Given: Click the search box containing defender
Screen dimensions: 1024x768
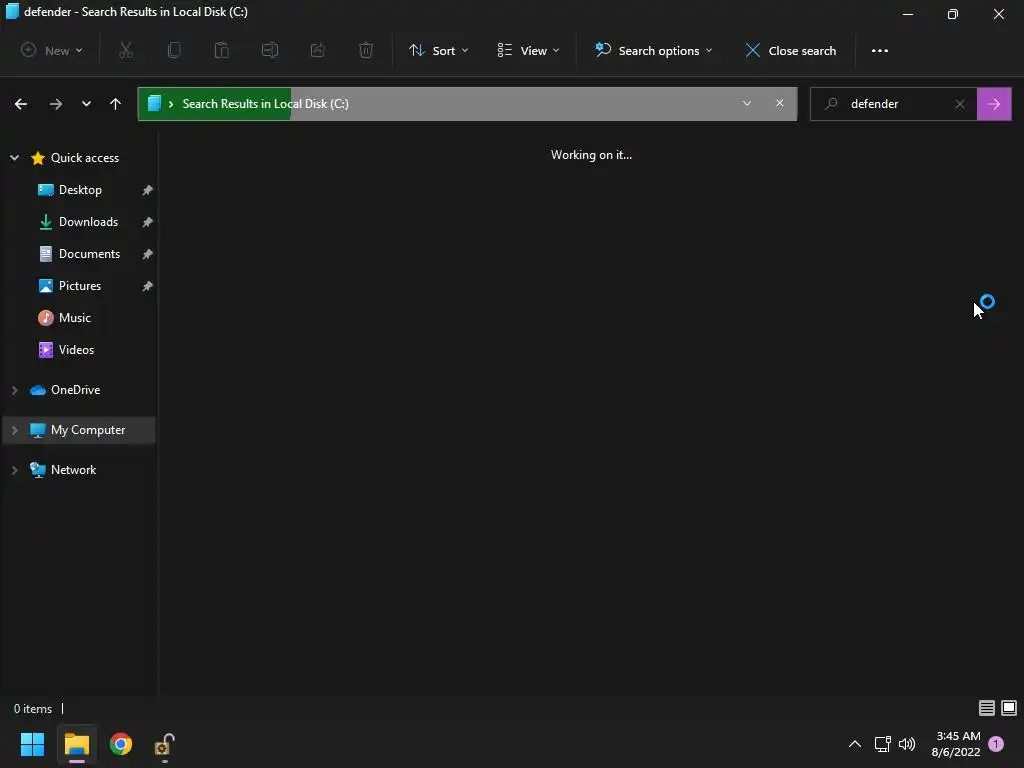Looking at the screenshot, I should point(893,104).
